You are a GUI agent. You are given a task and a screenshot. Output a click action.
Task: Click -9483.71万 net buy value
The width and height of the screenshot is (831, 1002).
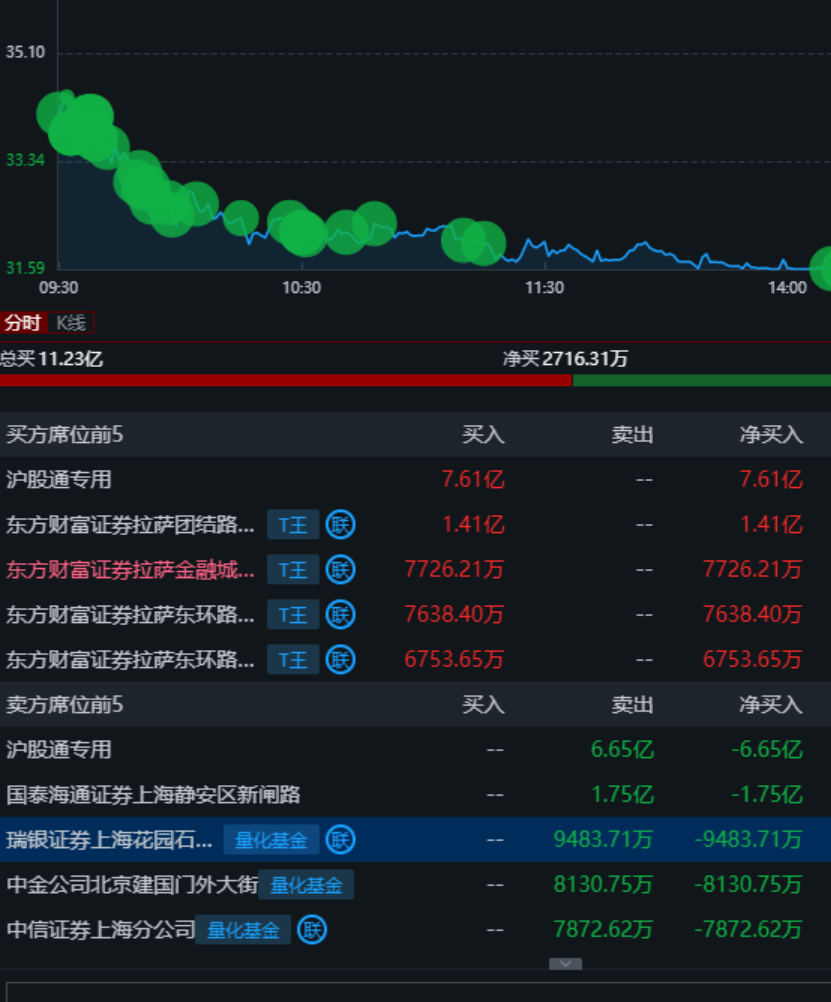(748, 840)
